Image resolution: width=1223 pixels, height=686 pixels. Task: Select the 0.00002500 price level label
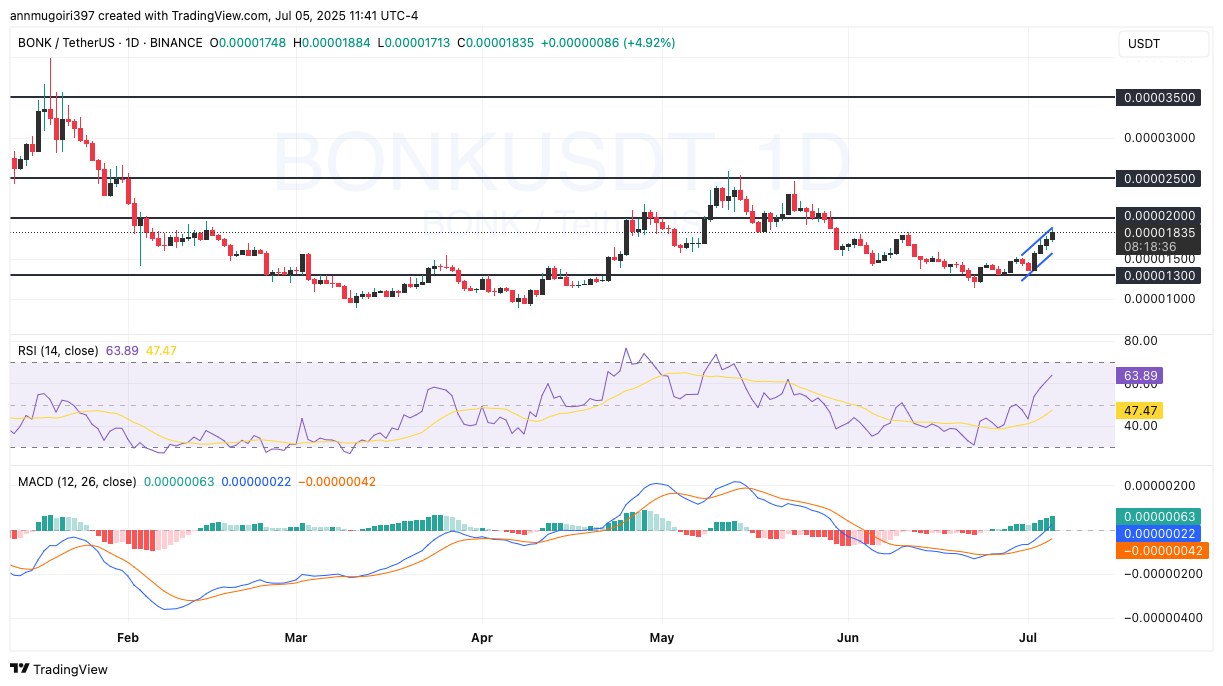point(1160,178)
